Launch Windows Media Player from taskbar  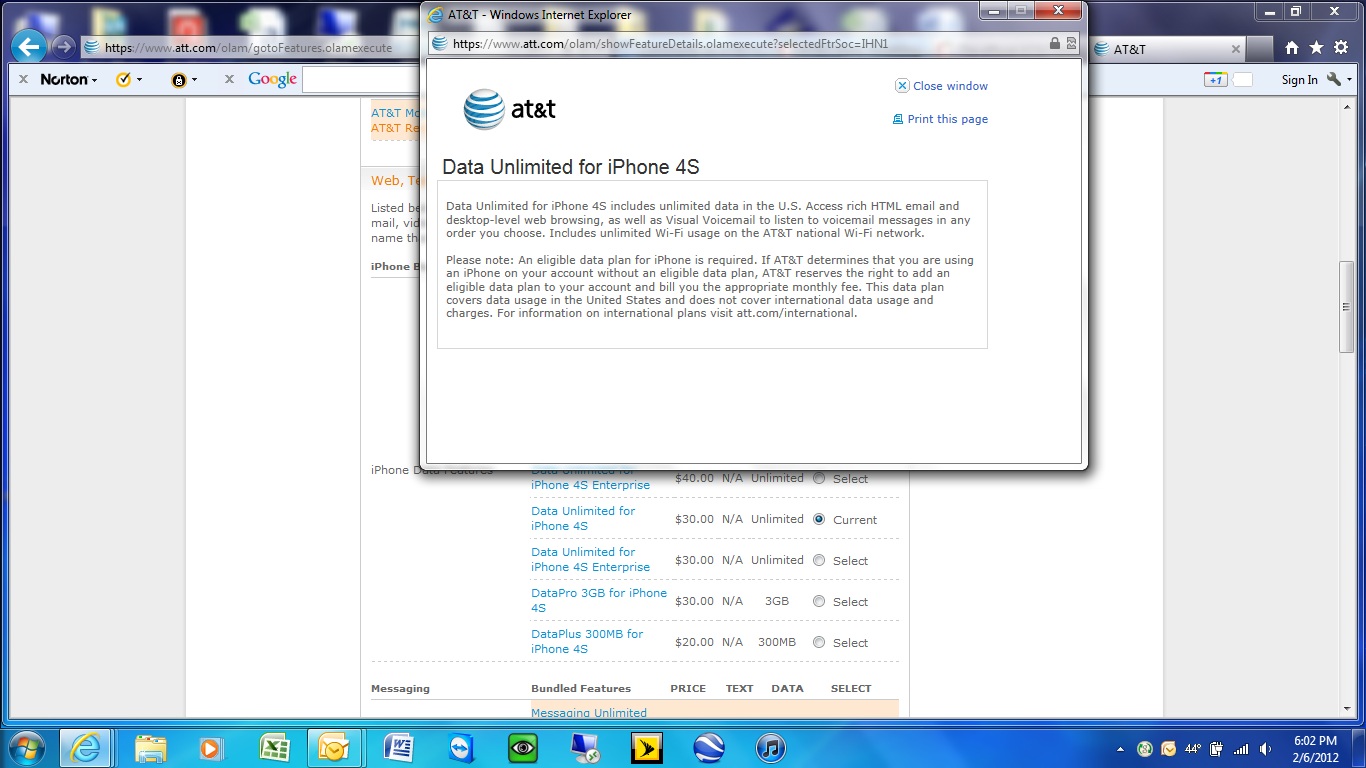211,748
